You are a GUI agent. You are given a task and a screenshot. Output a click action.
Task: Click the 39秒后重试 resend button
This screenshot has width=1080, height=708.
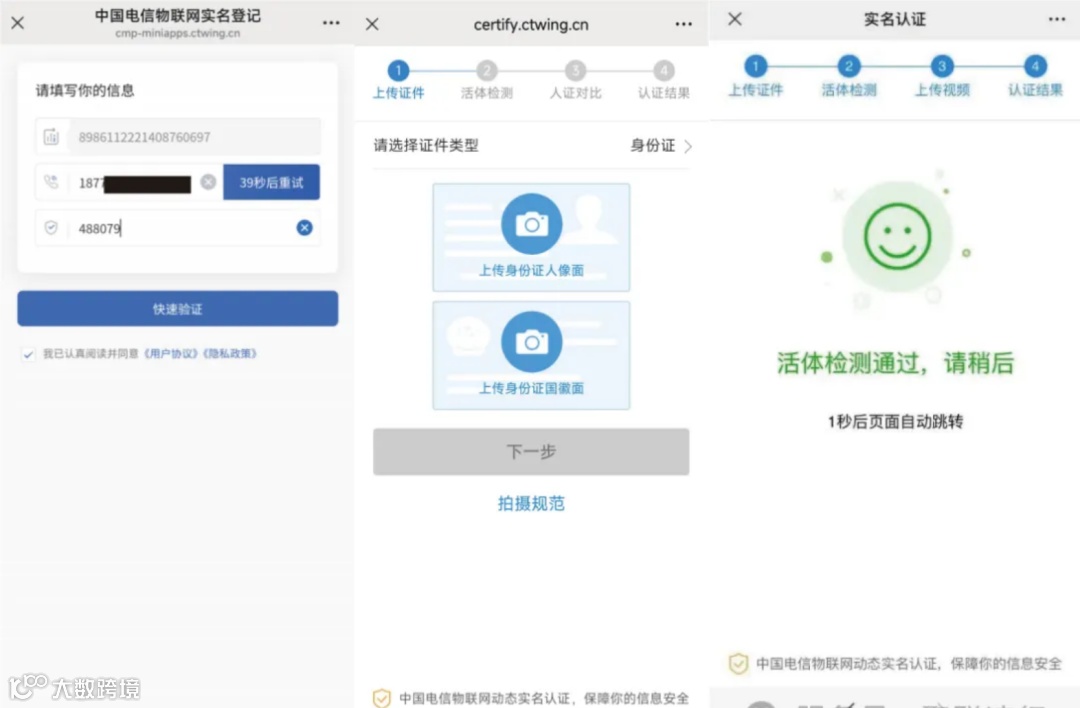coord(271,183)
